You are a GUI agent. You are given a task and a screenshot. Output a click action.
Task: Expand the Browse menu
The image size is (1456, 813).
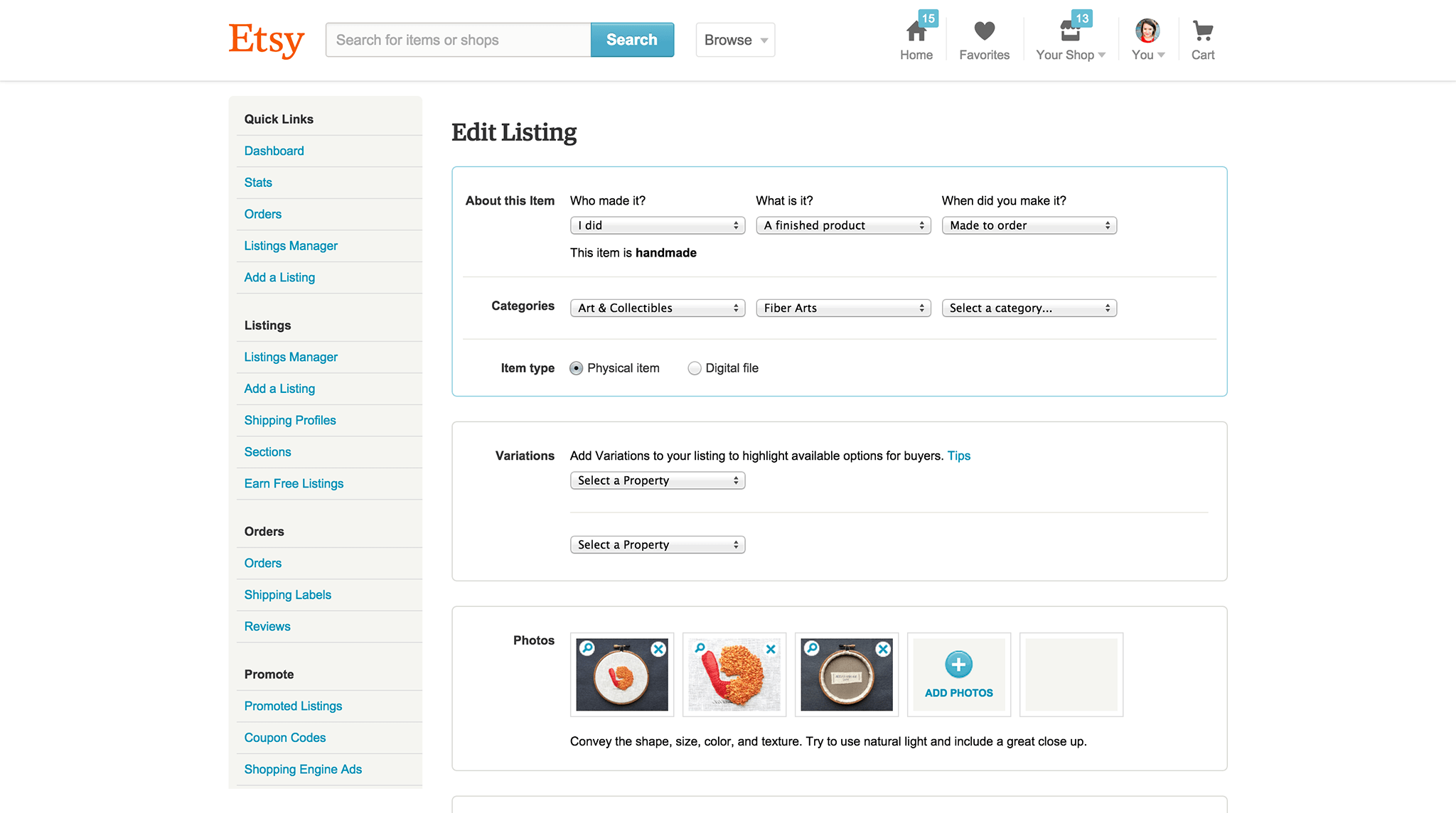[734, 40]
